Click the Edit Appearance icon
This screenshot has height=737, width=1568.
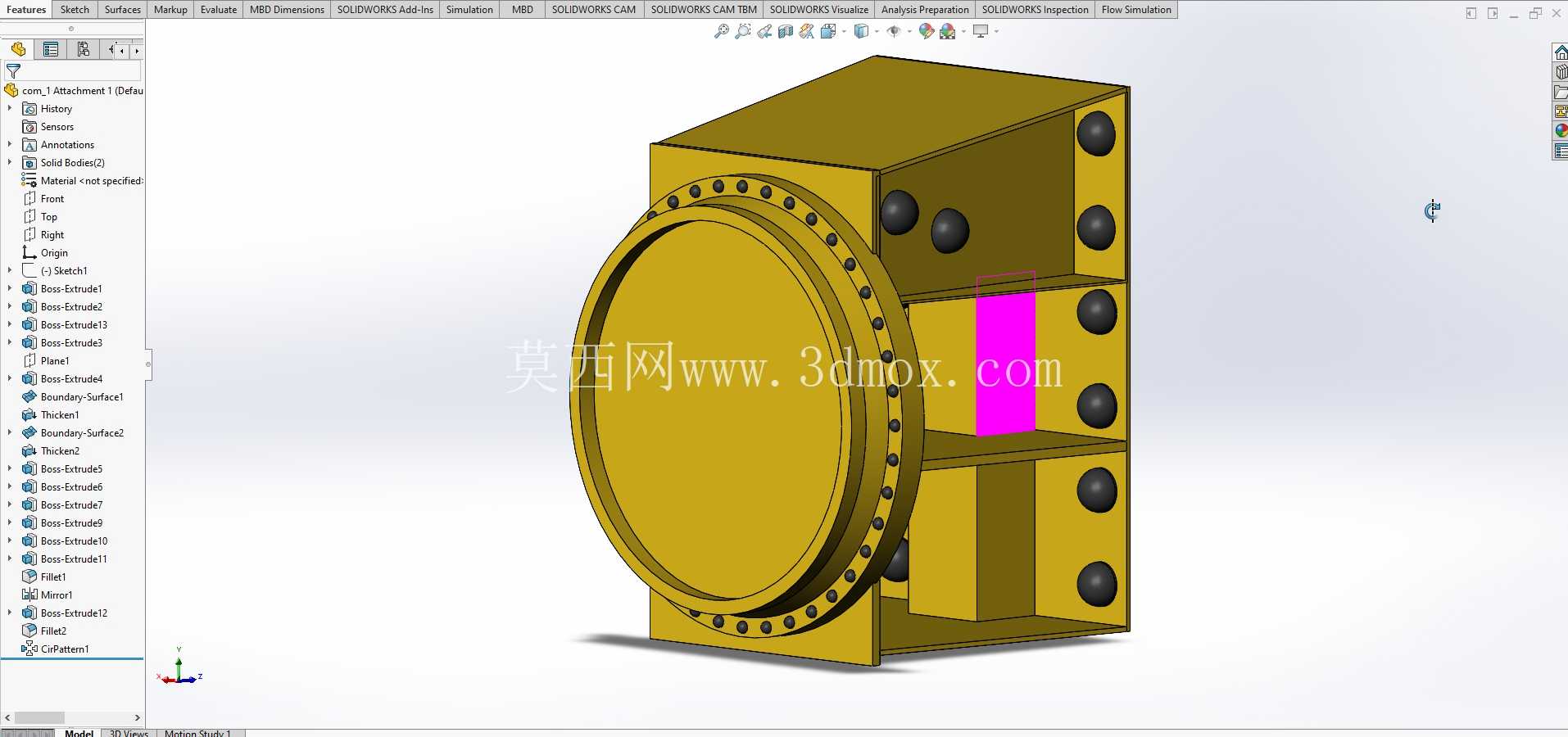tap(927, 31)
